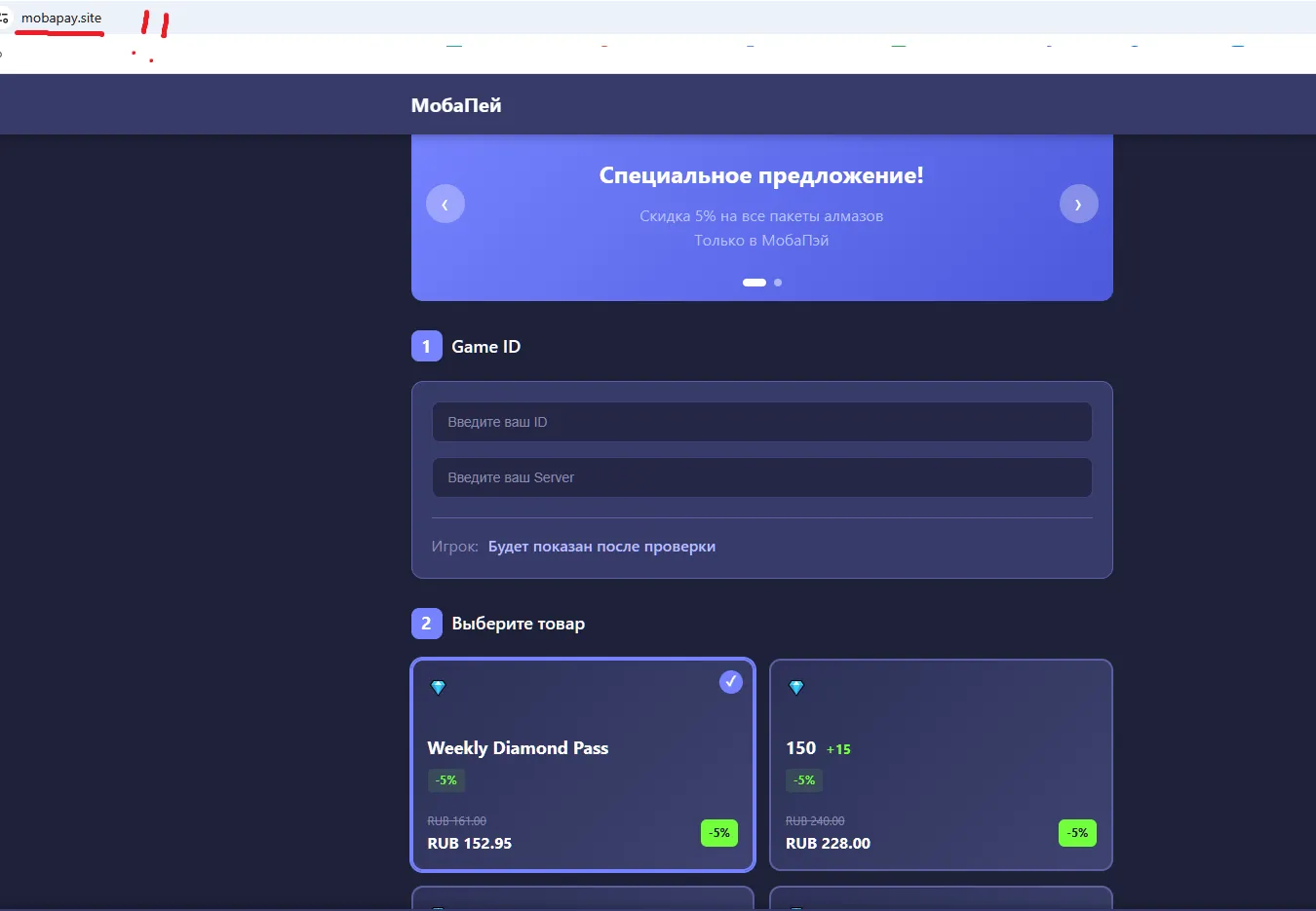Select the 150 +15 diamonds package
The width and height of the screenshot is (1316, 911).
click(x=941, y=765)
